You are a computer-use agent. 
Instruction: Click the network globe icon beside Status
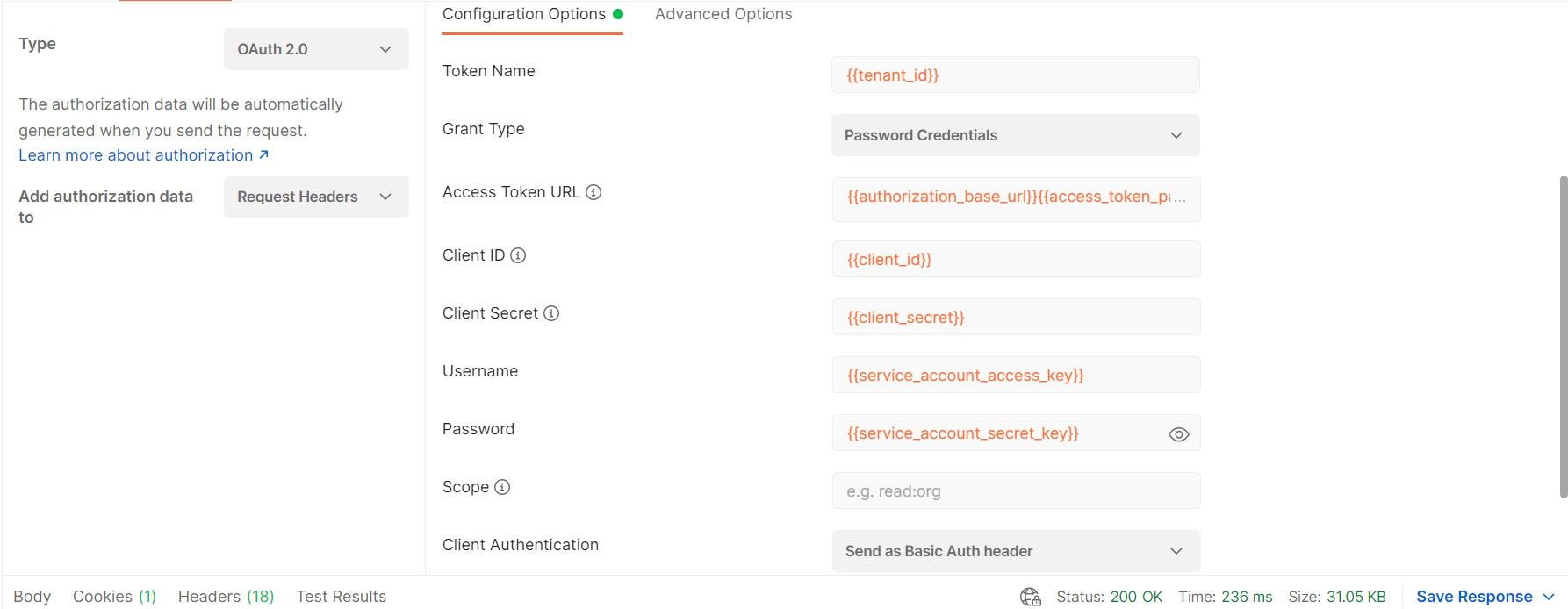pos(1030,597)
